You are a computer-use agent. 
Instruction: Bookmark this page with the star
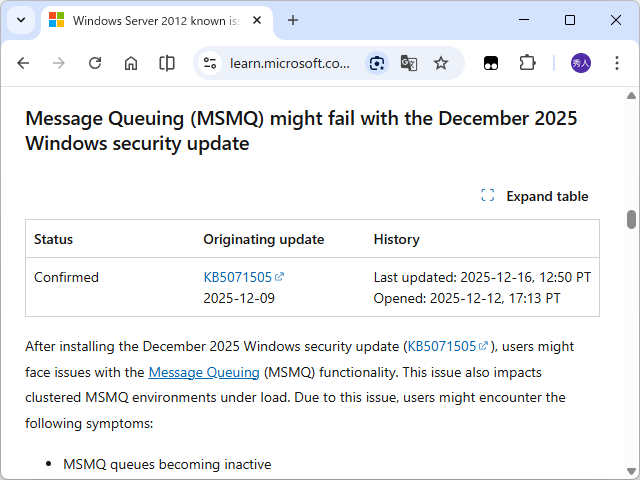pos(441,63)
